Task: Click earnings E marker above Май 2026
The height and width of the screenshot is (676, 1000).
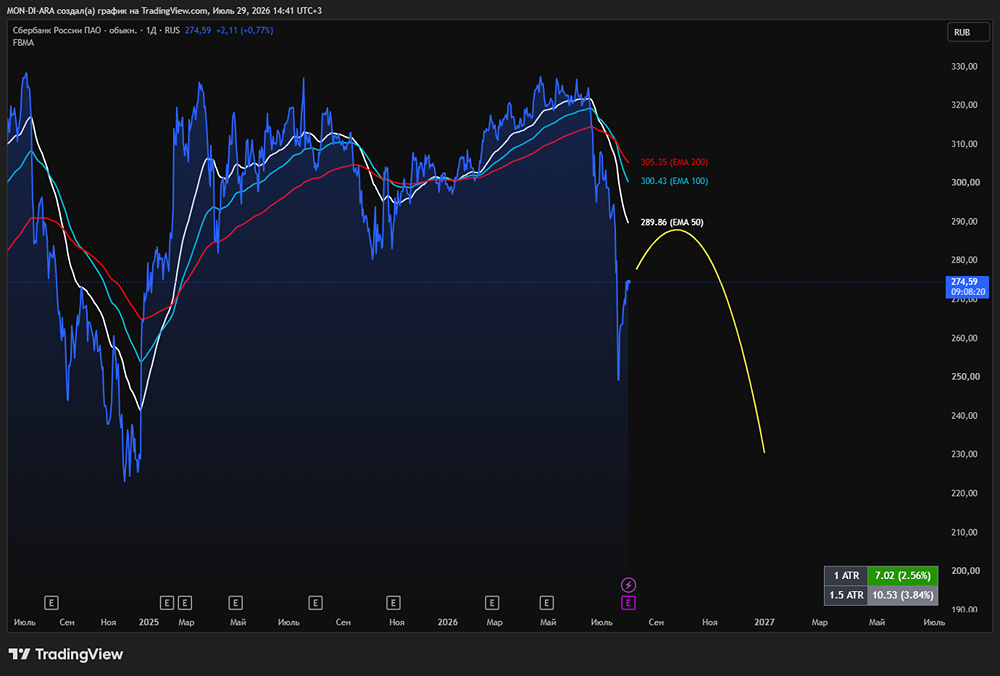Action: point(547,603)
